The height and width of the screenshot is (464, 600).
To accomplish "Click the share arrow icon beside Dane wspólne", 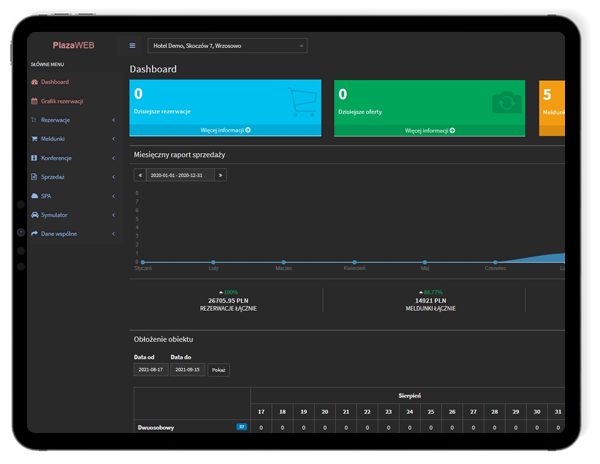I will (x=35, y=234).
